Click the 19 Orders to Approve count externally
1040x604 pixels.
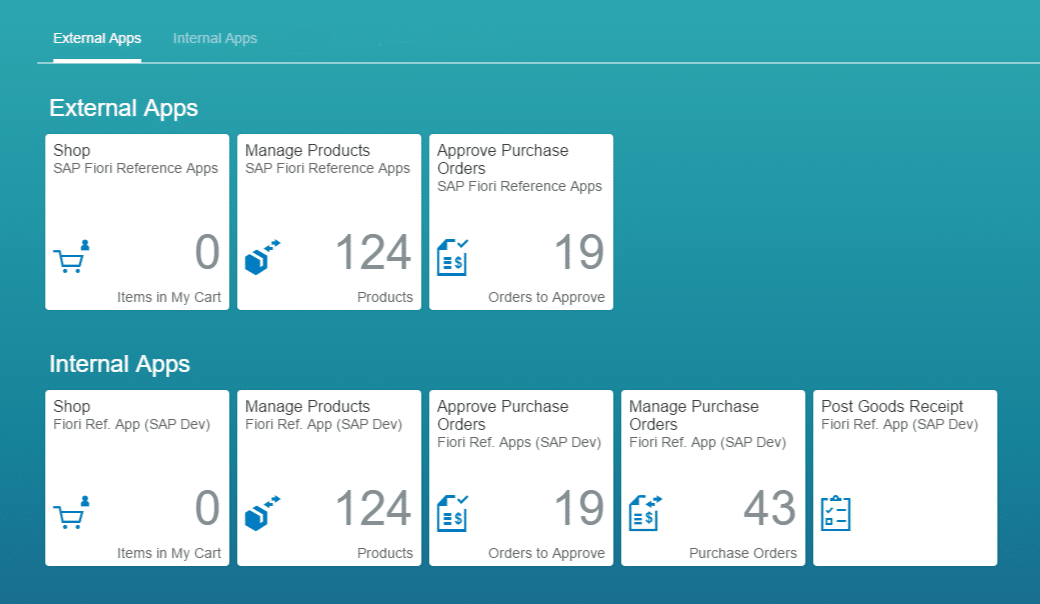point(580,255)
